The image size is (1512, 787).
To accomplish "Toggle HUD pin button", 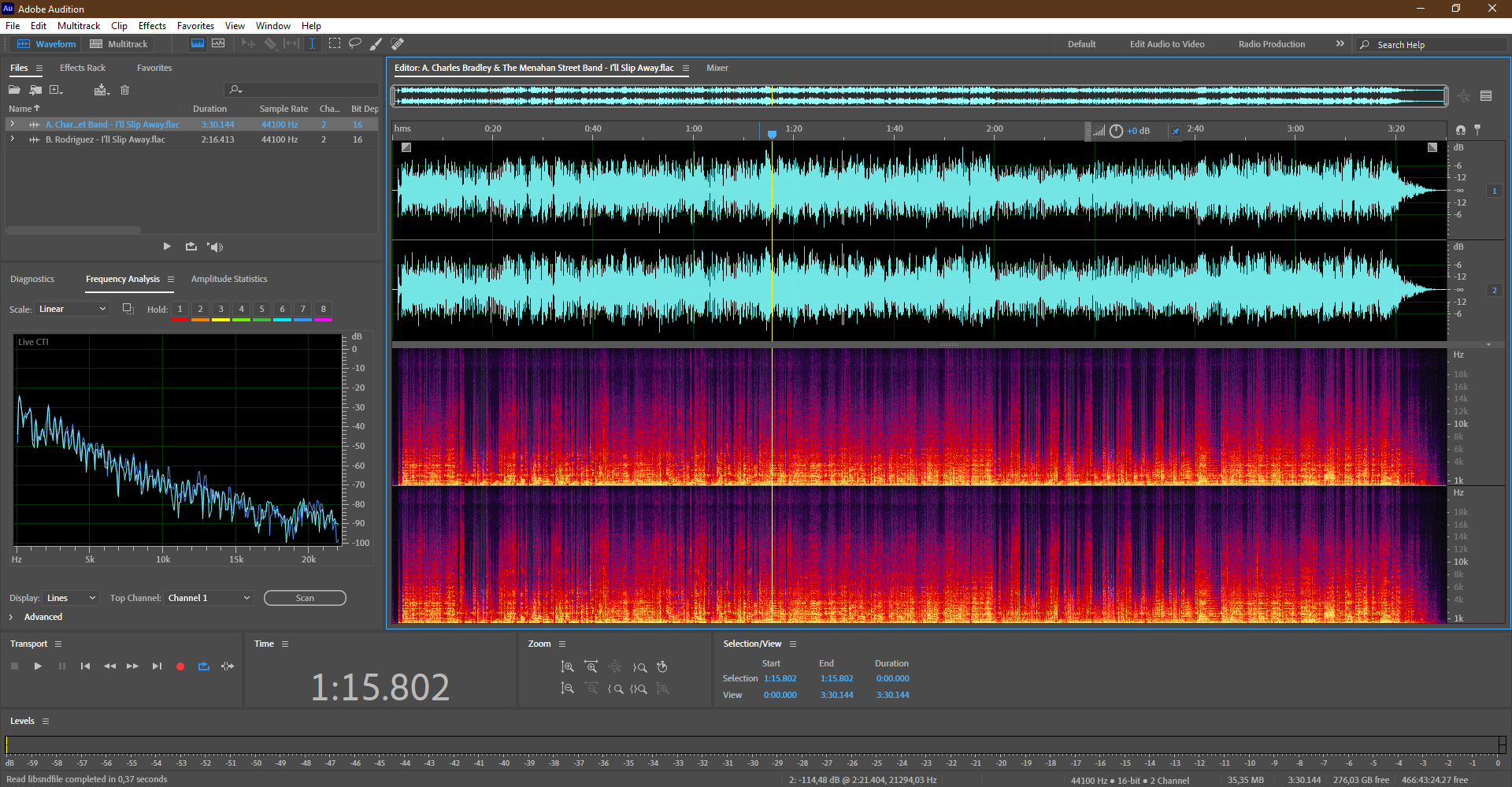I will (1176, 131).
